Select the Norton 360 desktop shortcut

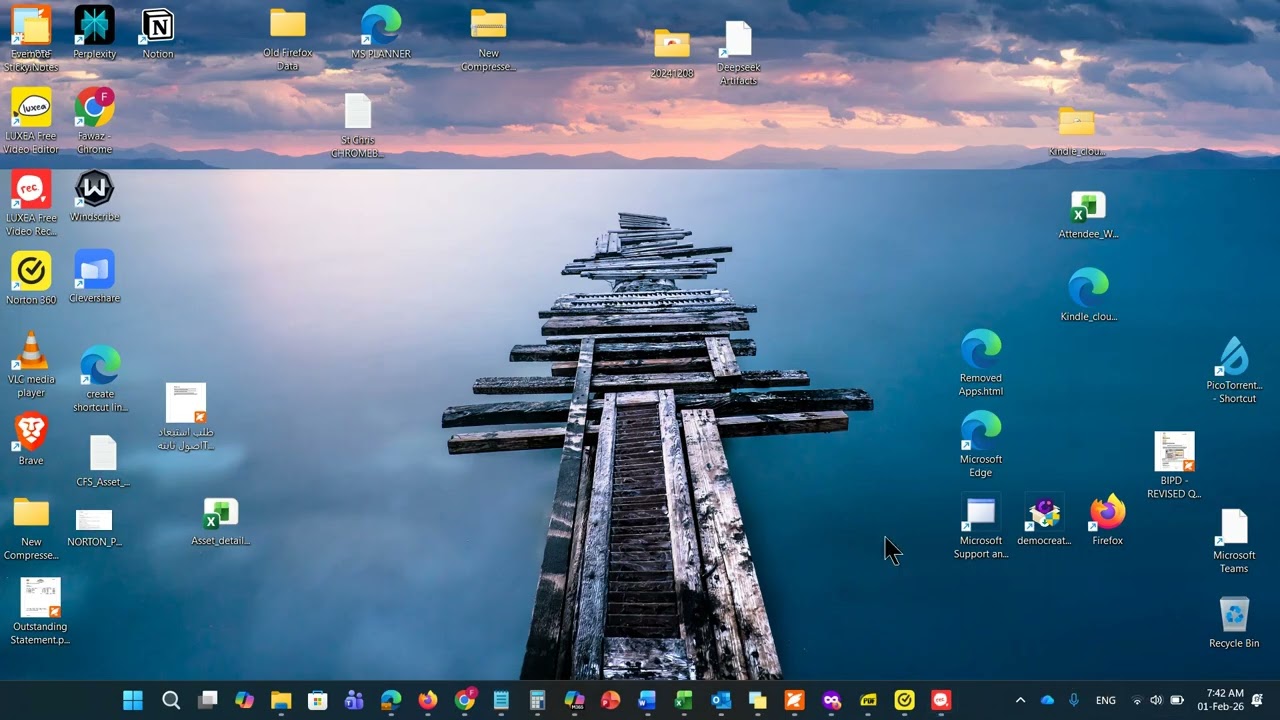click(31, 278)
